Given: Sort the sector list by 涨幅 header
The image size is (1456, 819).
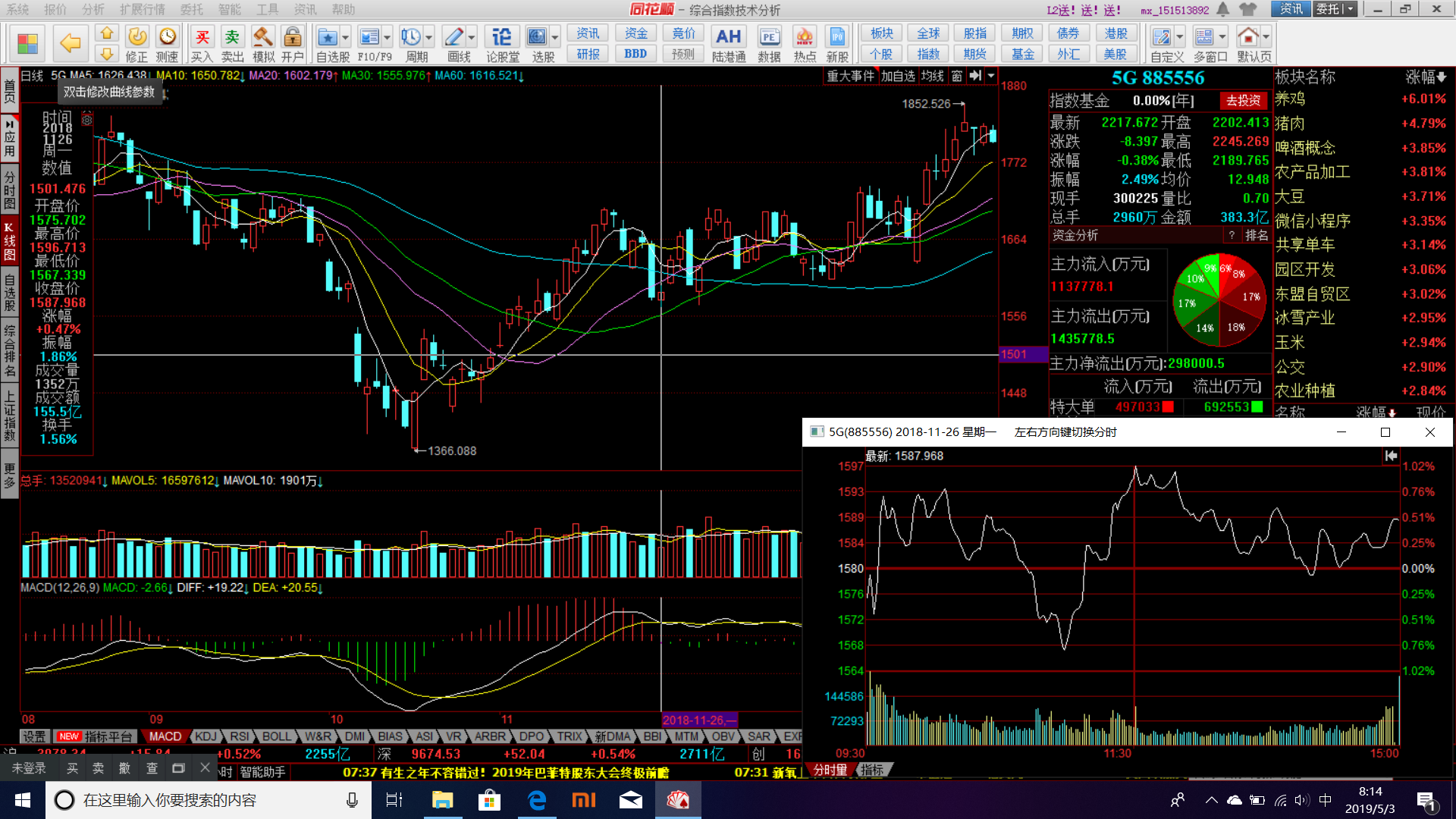Looking at the screenshot, I should 1426,77.
